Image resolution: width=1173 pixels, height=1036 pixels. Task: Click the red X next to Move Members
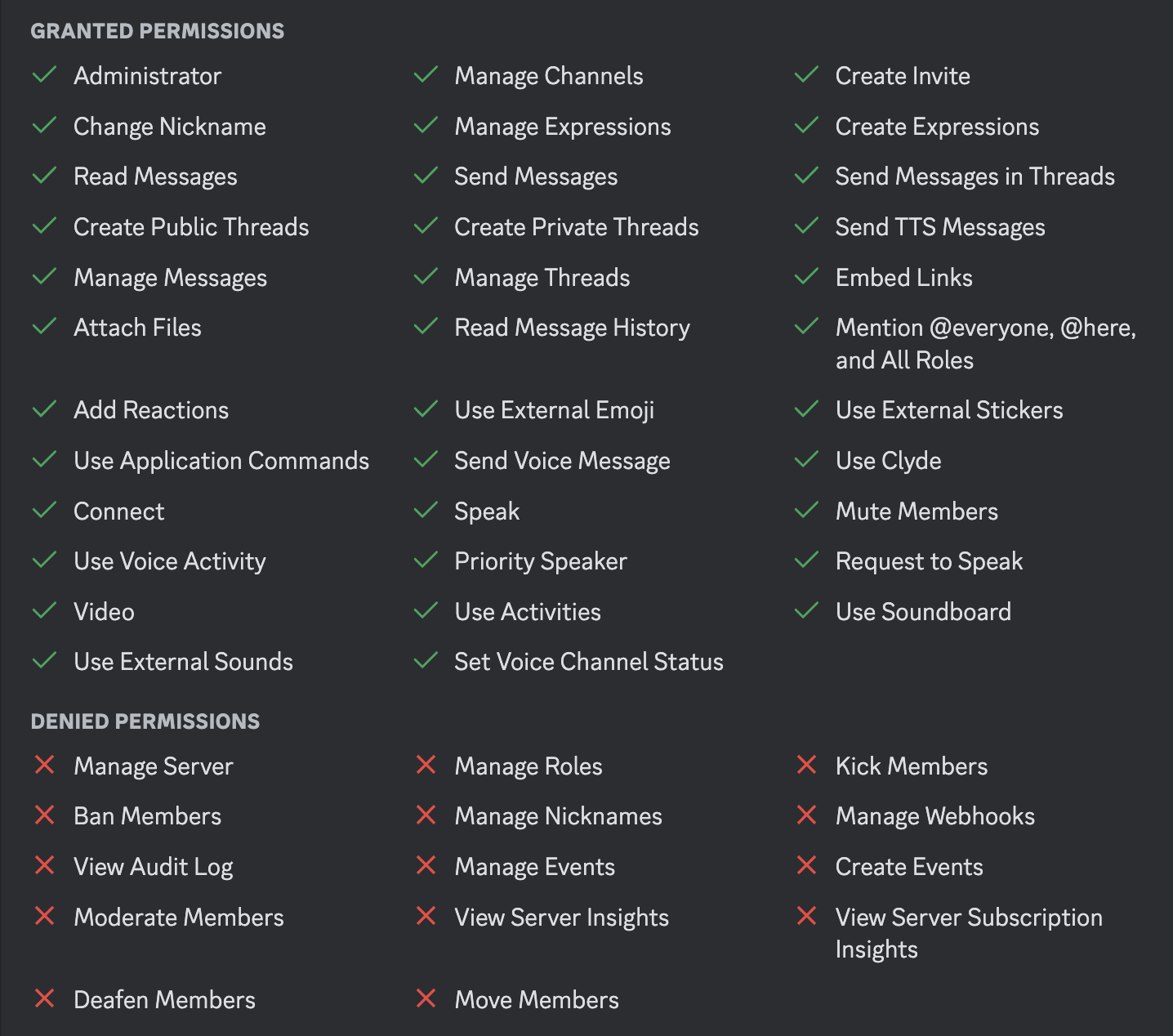426,998
